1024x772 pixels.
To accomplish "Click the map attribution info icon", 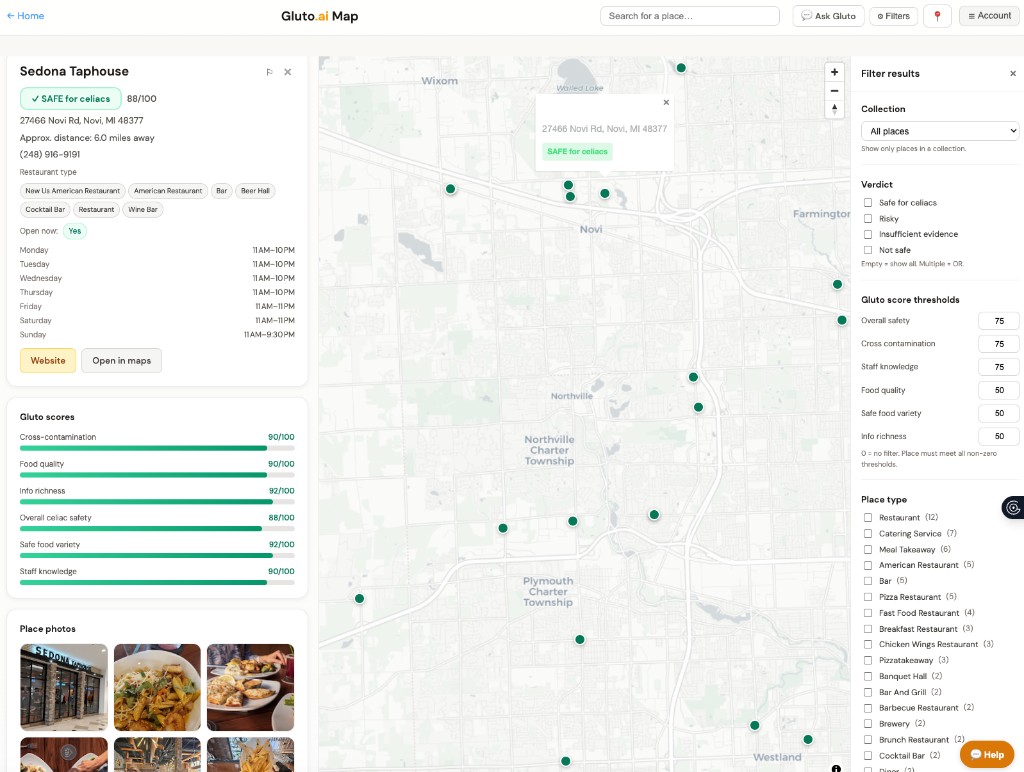I will tap(836, 768).
